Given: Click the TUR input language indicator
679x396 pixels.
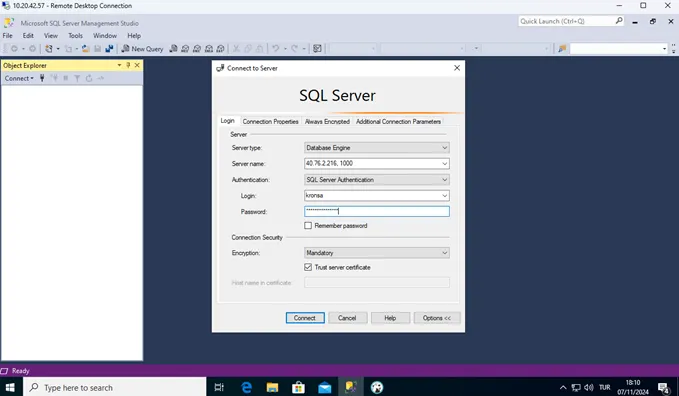Looking at the screenshot, I should (605, 387).
